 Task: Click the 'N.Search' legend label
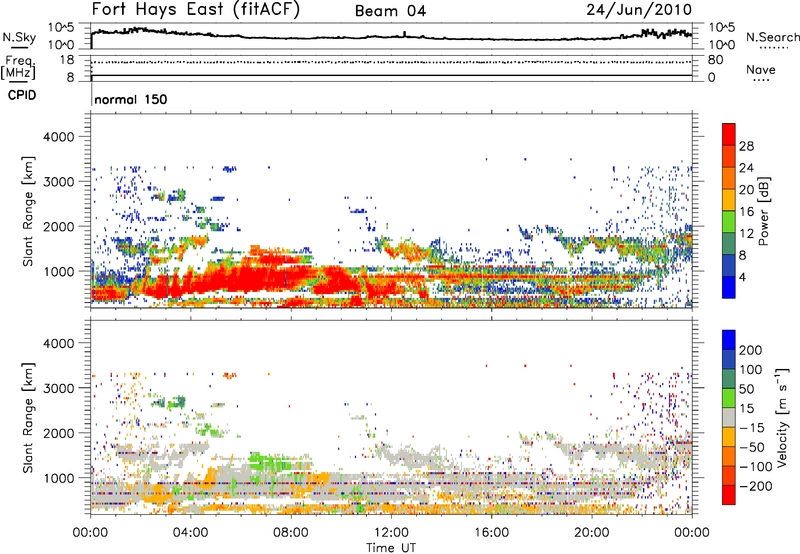pyautogui.click(x=772, y=37)
